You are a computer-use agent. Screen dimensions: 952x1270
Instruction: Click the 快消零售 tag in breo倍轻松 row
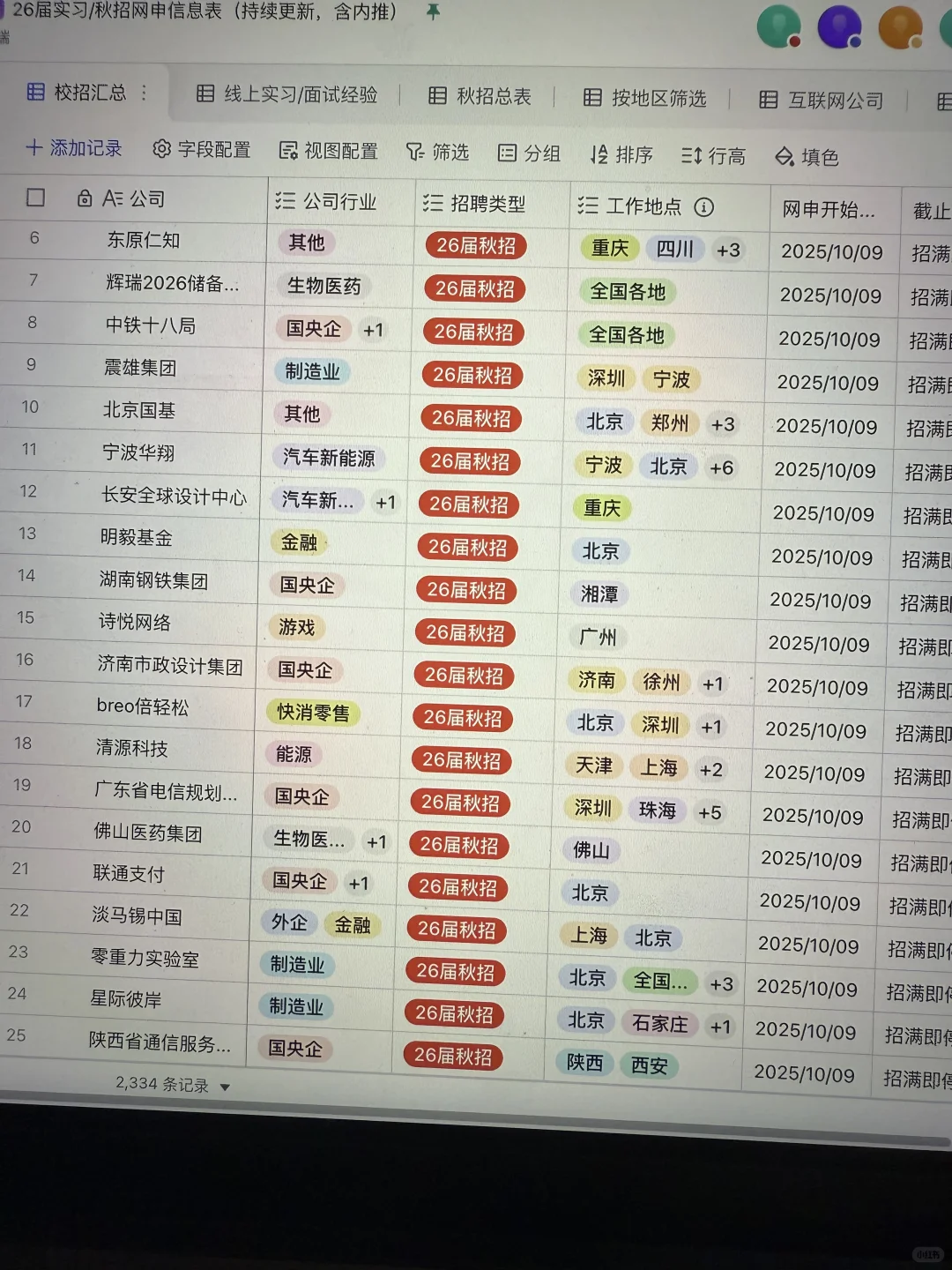(x=313, y=713)
